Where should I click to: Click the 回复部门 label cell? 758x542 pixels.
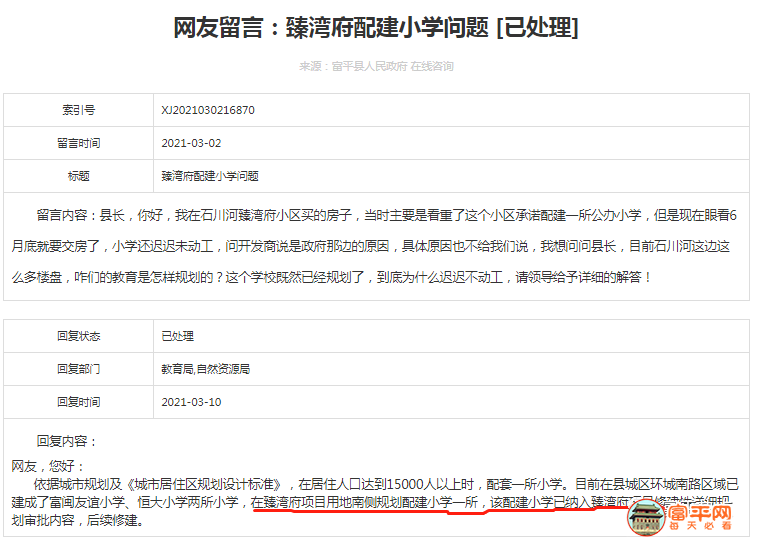(78, 369)
